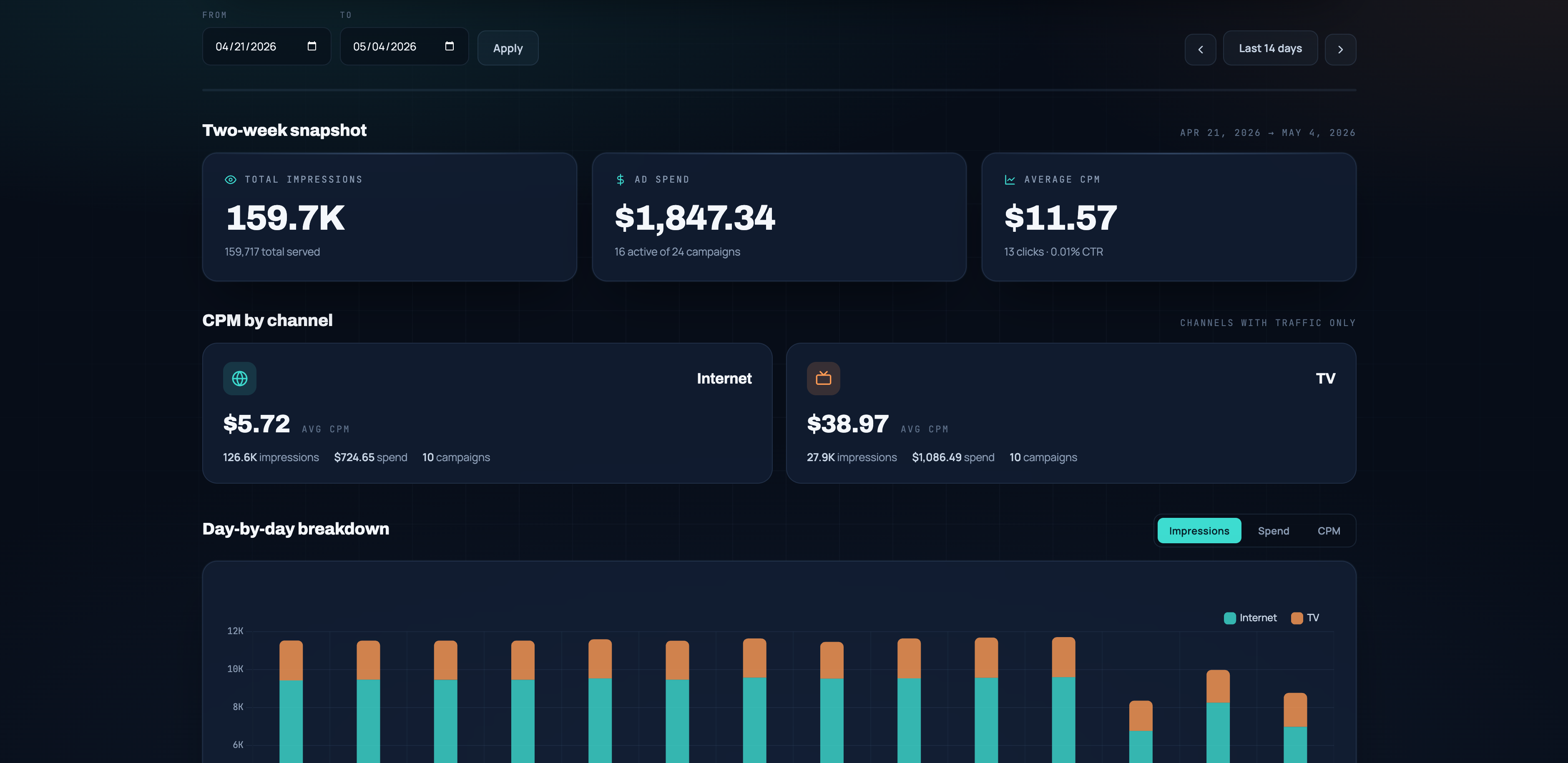This screenshot has height=763, width=1568.
Task: Select the $1,847.34 ad spend value
Action: 695,218
